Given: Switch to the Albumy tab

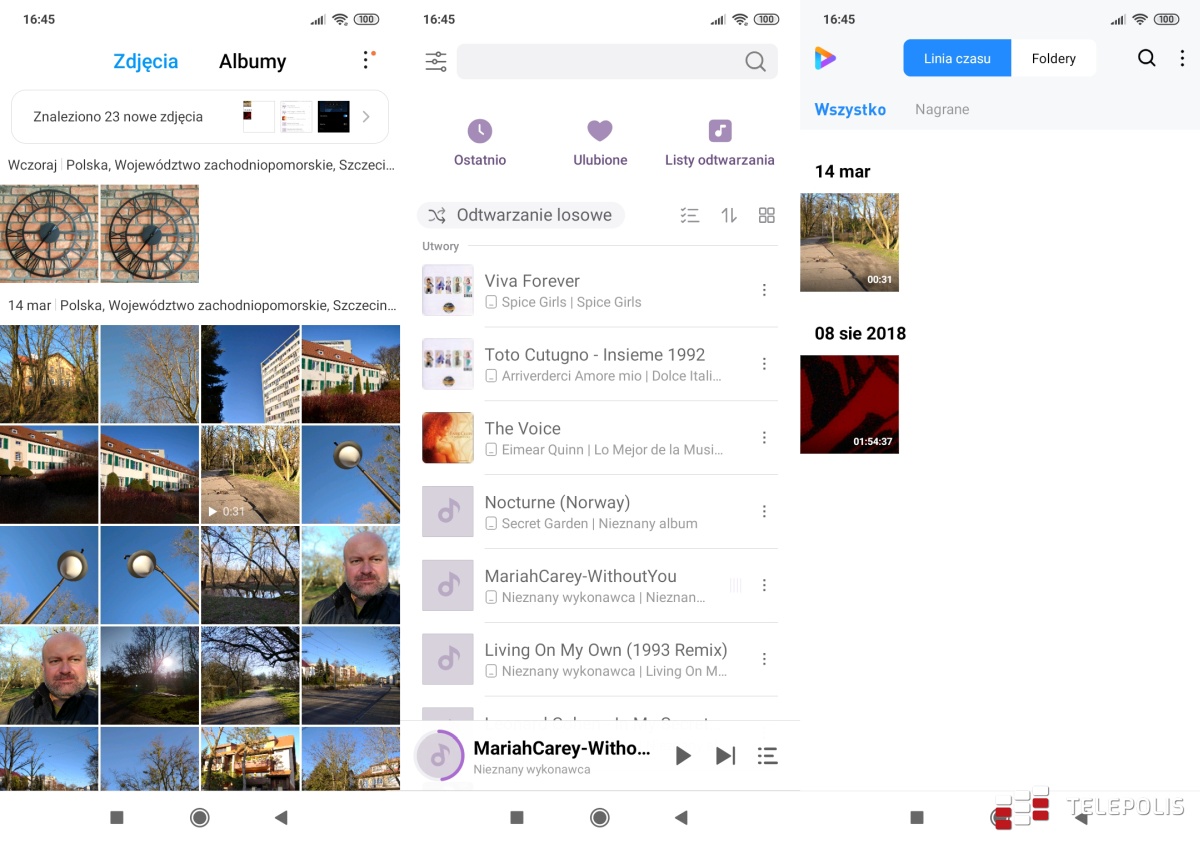Looking at the screenshot, I should [252, 61].
